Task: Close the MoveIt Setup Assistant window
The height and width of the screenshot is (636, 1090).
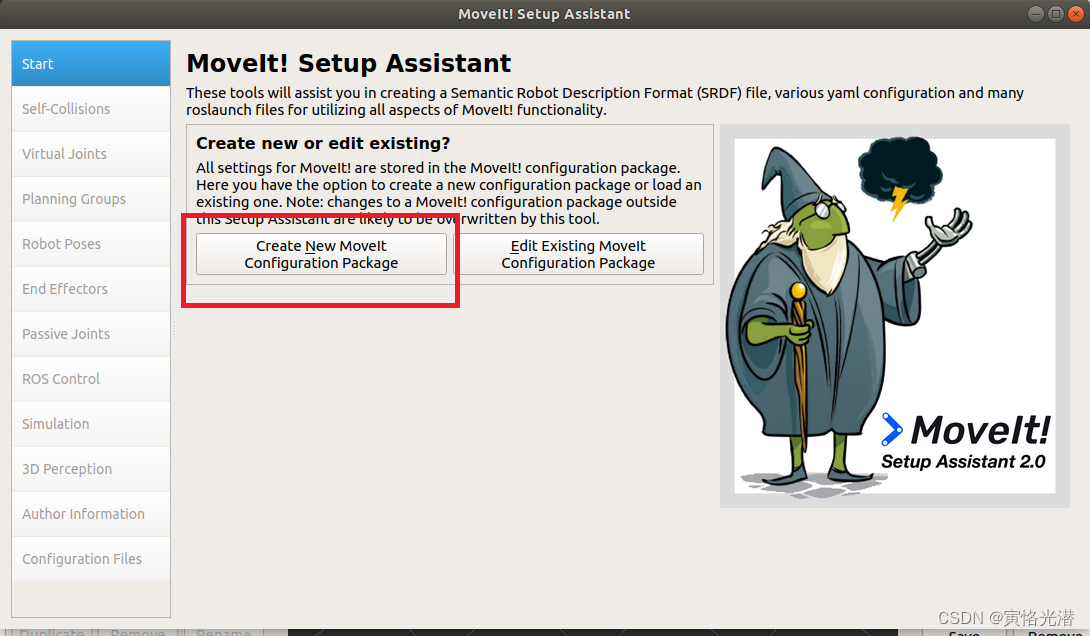Action: point(1076,14)
